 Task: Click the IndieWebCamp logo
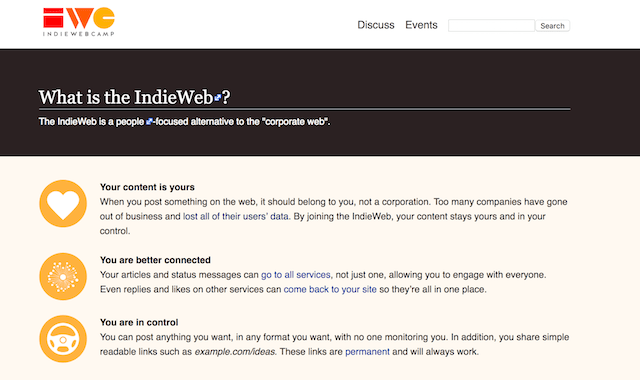pos(79,22)
